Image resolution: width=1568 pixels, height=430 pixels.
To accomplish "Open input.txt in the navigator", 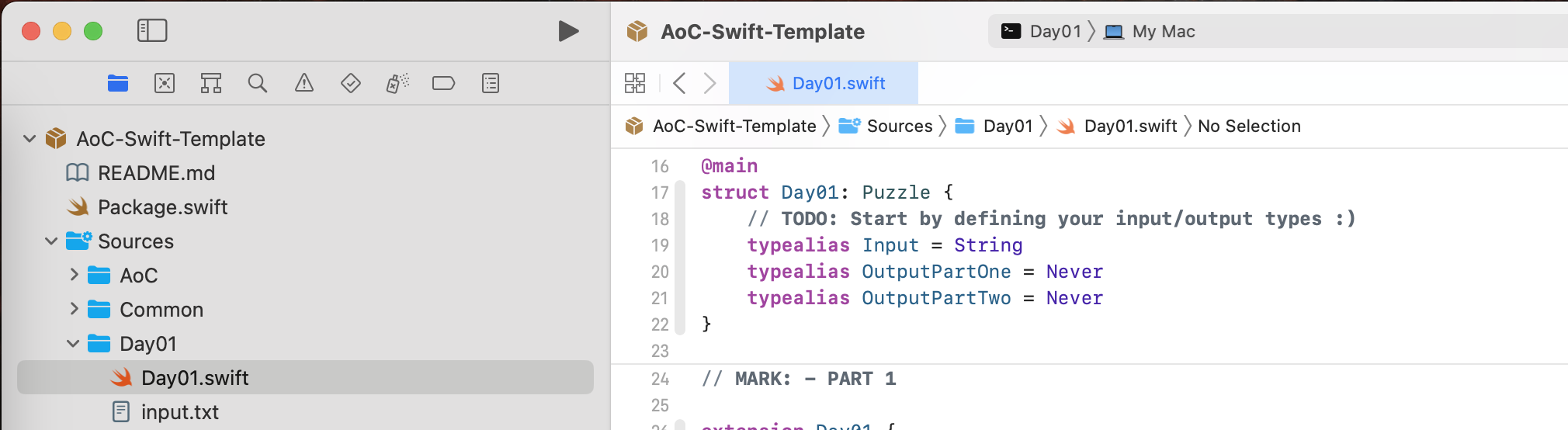I will (179, 412).
